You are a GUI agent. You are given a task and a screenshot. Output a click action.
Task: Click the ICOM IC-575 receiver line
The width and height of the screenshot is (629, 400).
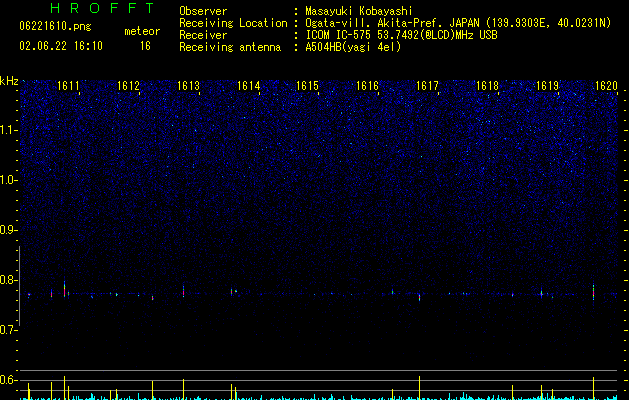coord(401,35)
